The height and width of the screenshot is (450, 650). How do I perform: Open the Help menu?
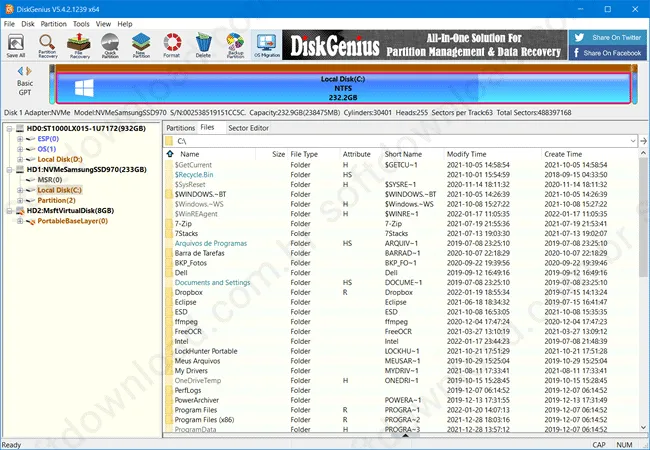tap(125, 24)
